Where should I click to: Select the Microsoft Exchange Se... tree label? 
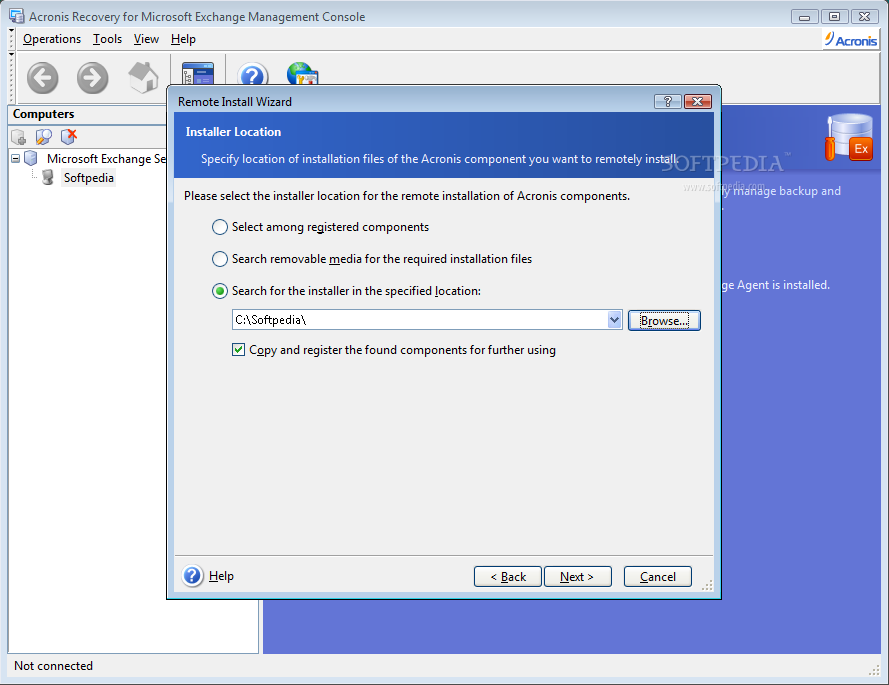click(x=106, y=159)
